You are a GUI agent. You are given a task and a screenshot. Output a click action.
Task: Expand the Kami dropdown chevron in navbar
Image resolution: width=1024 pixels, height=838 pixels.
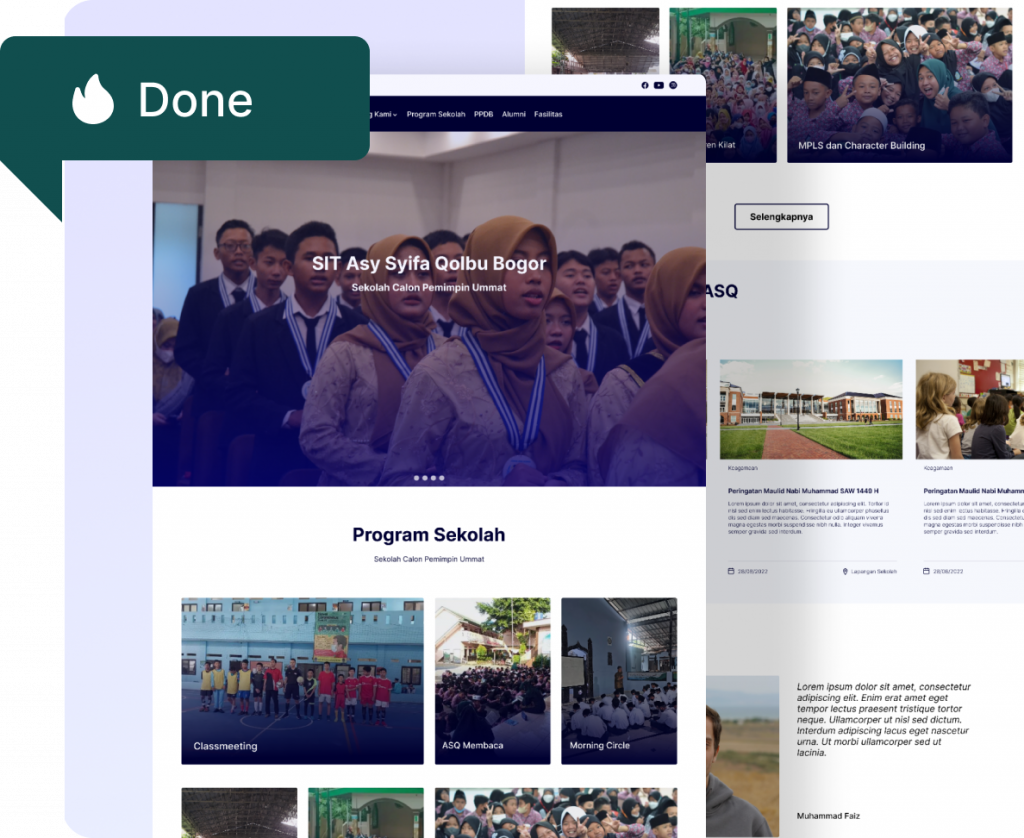tap(394, 115)
